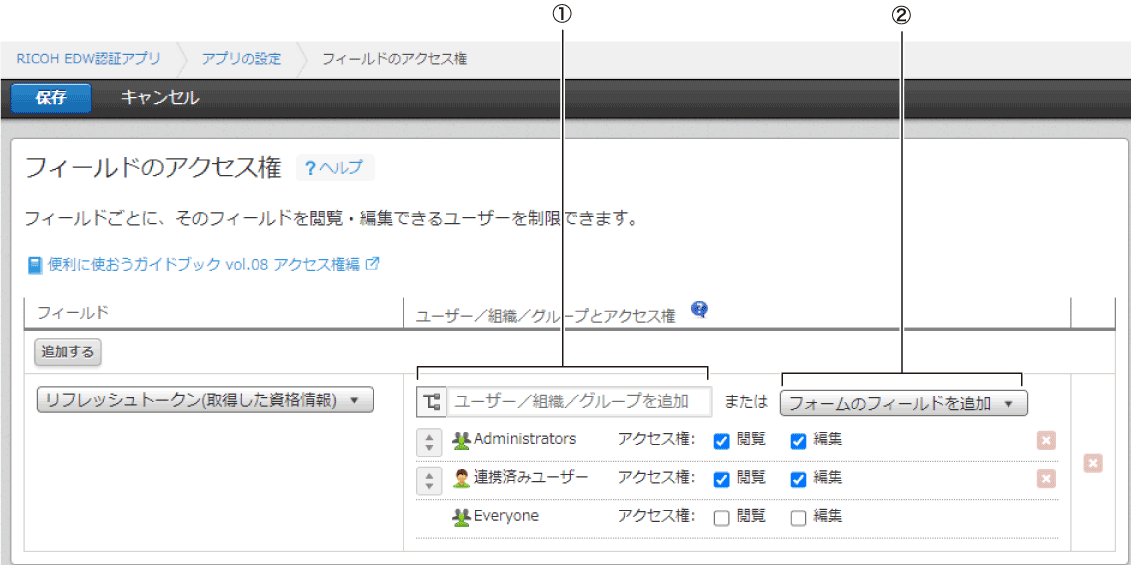This screenshot has width=1131, height=565.
Task: Open the リフレッシュトークン field dropdown
Action: [x=205, y=400]
